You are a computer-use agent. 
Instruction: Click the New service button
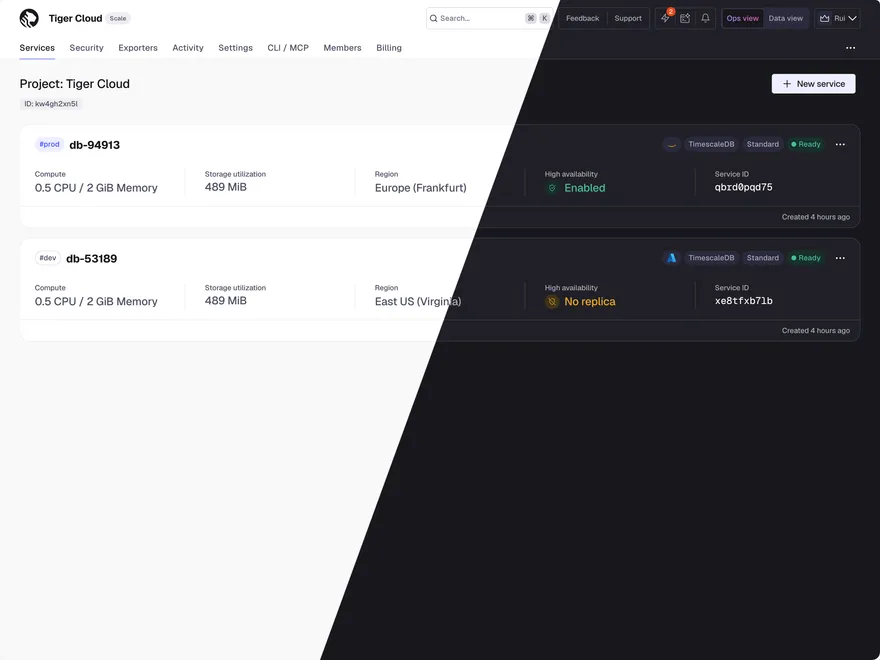(813, 84)
